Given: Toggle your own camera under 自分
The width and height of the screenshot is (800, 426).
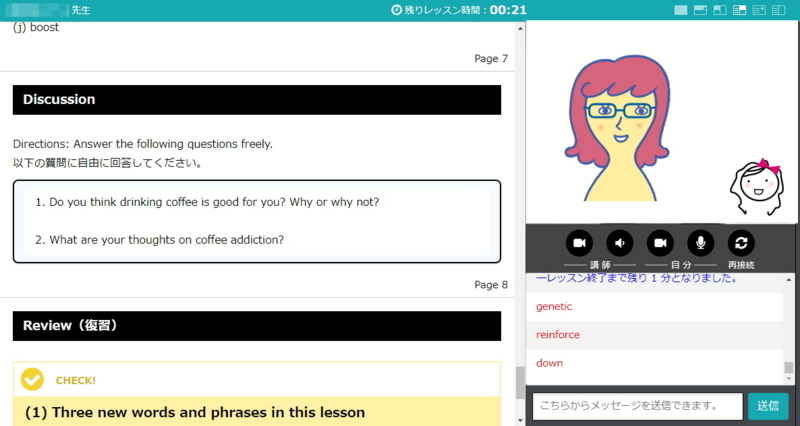Looking at the screenshot, I should click(660, 243).
